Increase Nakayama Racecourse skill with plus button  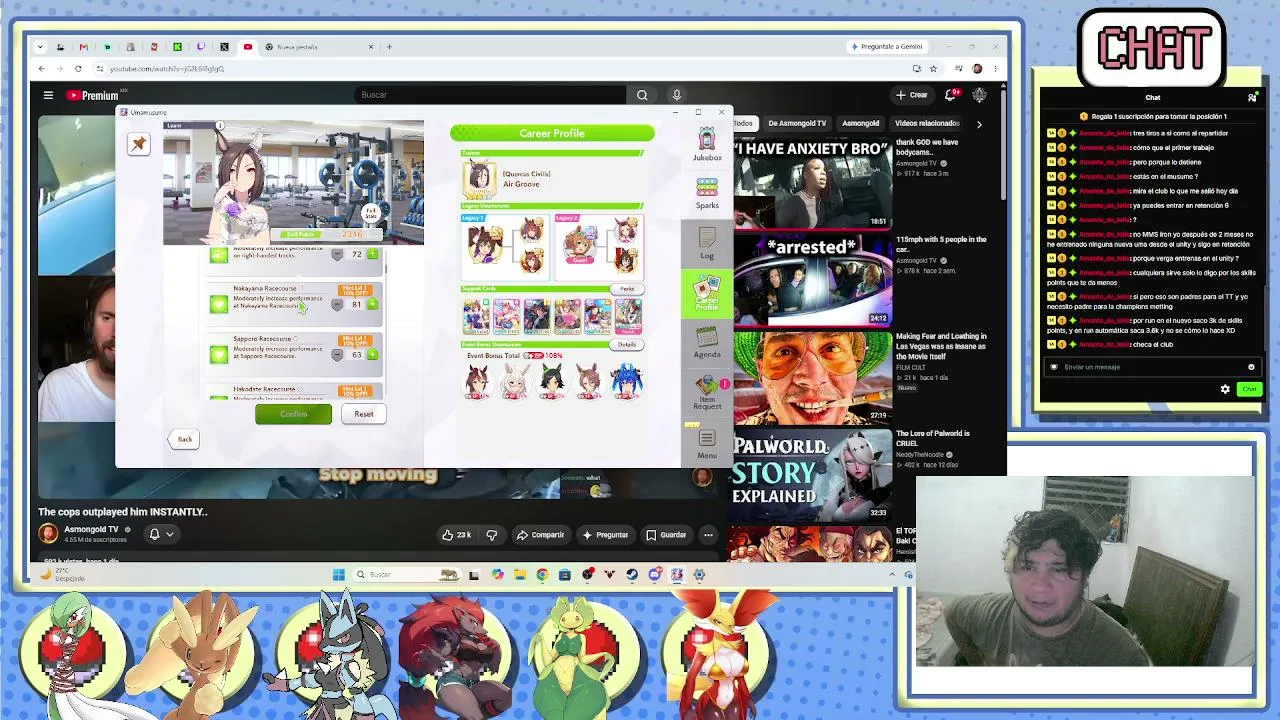click(x=373, y=304)
